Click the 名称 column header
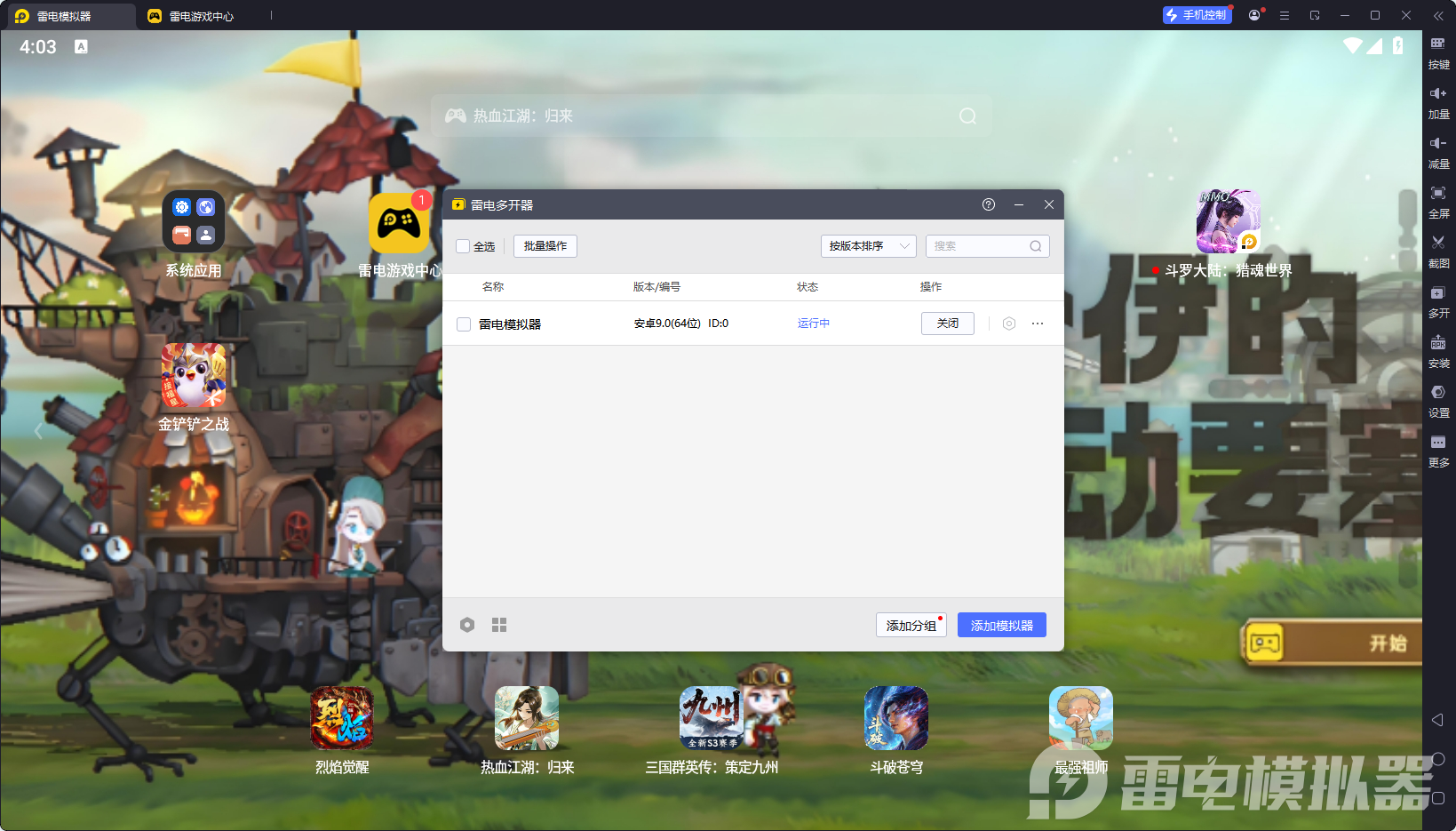Image resolution: width=1456 pixels, height=831 pixels. (x=493, y=287)
